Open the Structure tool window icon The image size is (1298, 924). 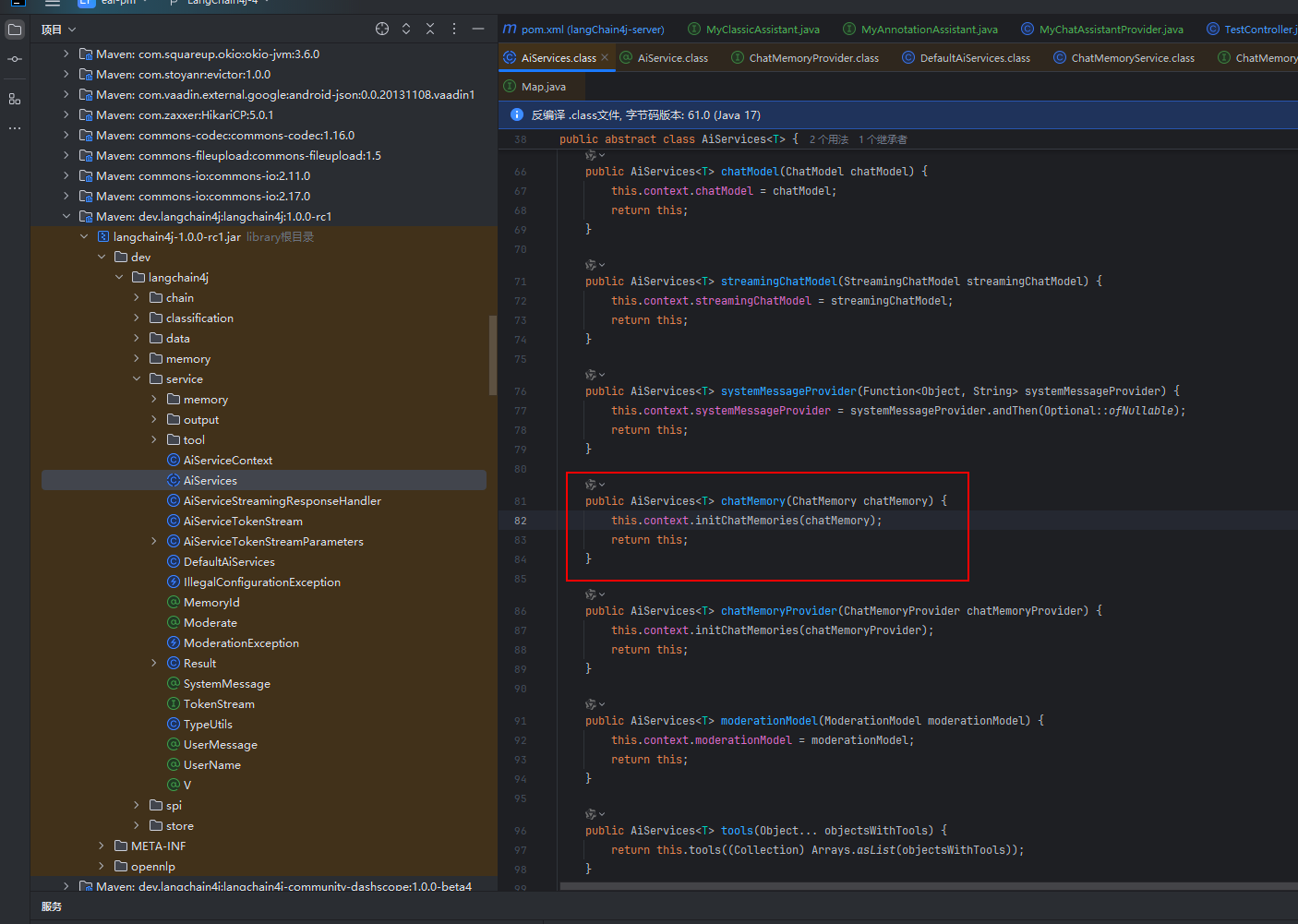pos(15,98)
